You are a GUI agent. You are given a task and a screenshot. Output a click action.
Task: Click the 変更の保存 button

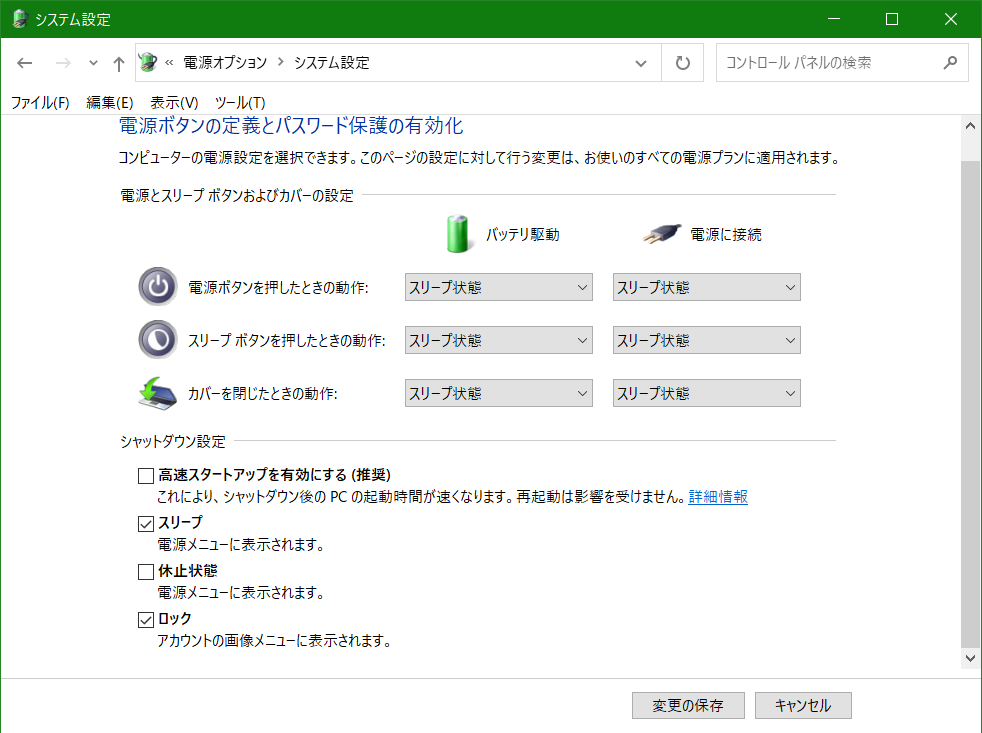click(x=688, y=705)
